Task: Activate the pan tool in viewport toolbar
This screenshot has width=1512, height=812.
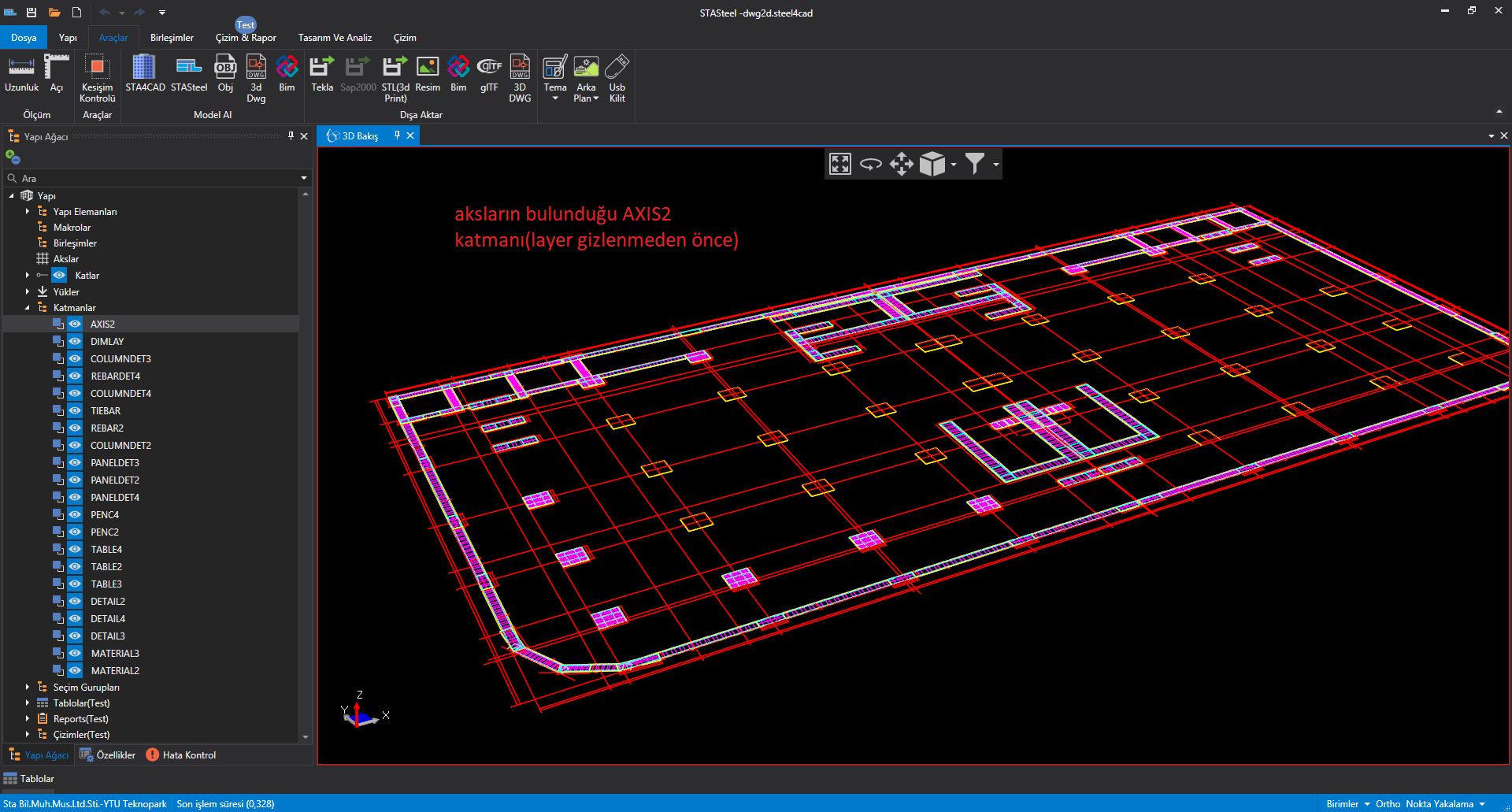Action: [901, 164]
